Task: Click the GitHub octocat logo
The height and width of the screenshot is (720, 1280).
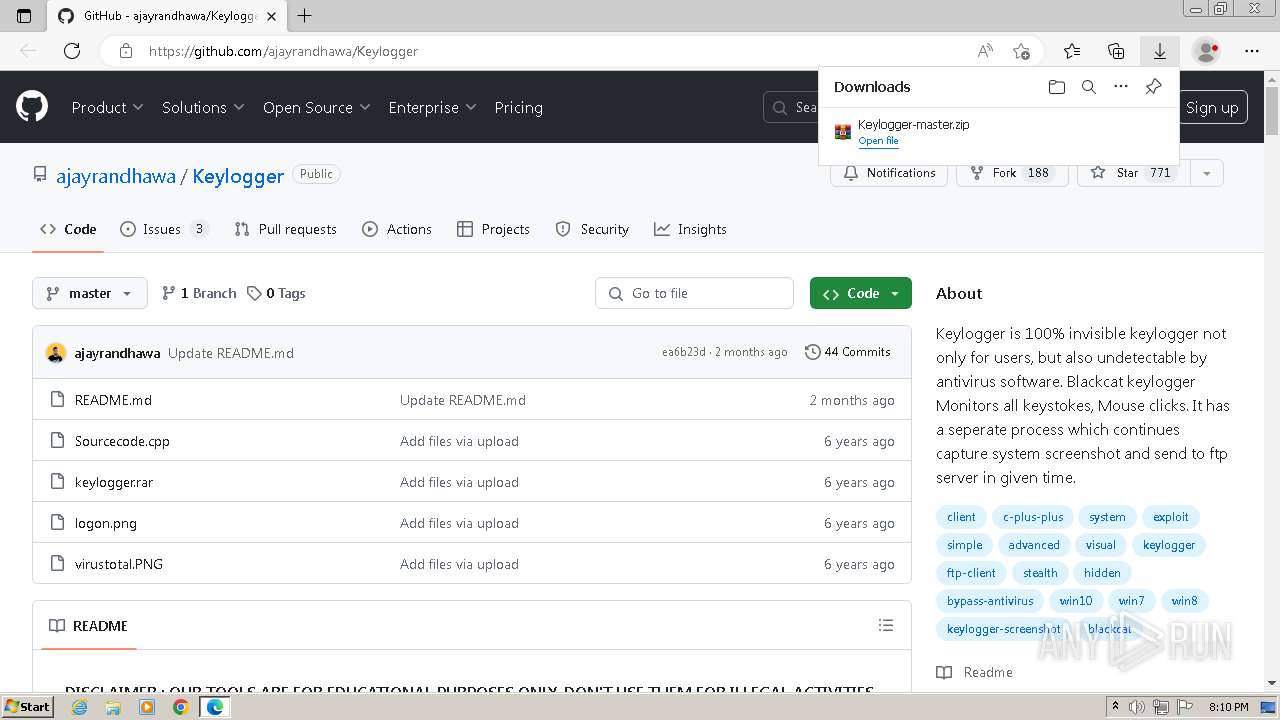Action: click(x=32, y=107)
